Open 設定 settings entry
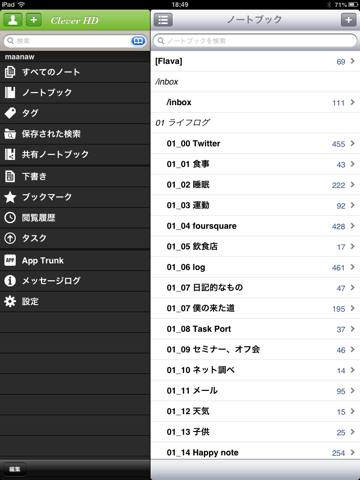Image resolution: width=360 pixels, height=480 pixels. (x=75, y=301)
